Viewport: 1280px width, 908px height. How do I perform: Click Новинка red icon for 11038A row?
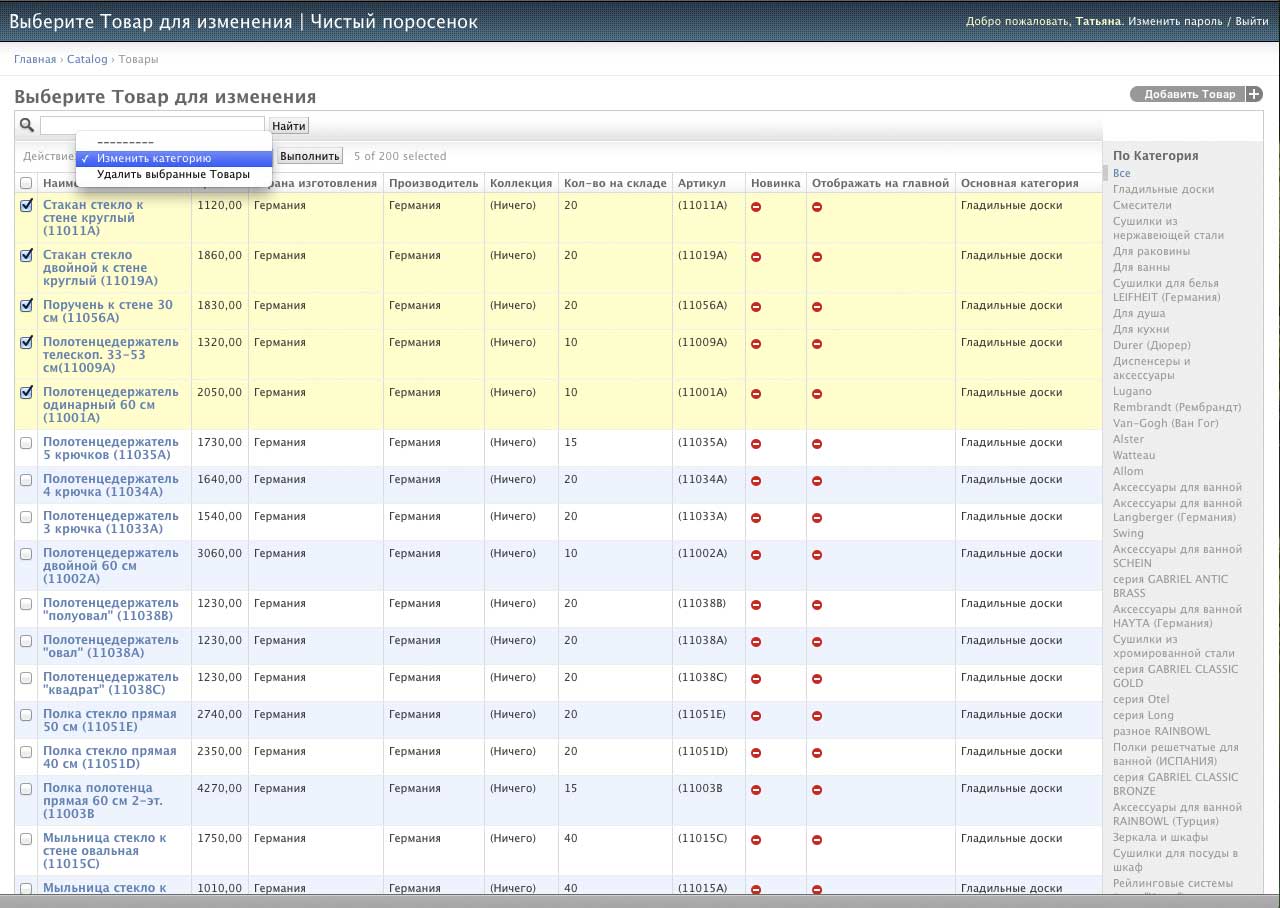(756, 642)
